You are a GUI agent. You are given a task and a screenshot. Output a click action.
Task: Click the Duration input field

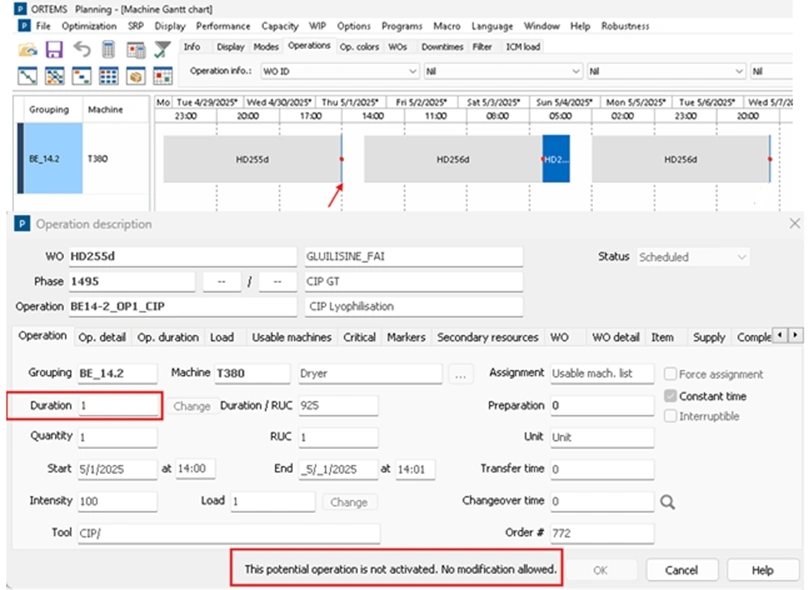118,405
